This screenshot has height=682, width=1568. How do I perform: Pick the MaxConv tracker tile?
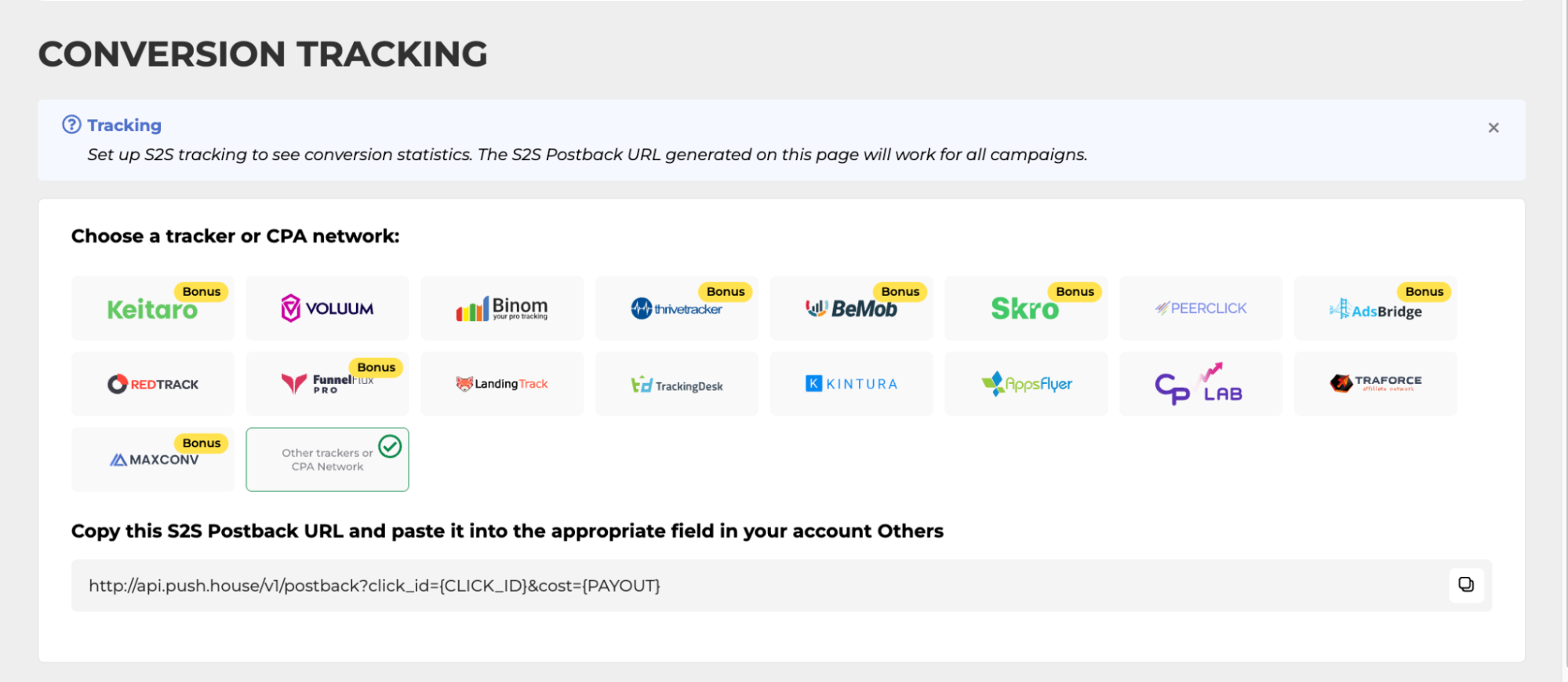tap(152, 460)
